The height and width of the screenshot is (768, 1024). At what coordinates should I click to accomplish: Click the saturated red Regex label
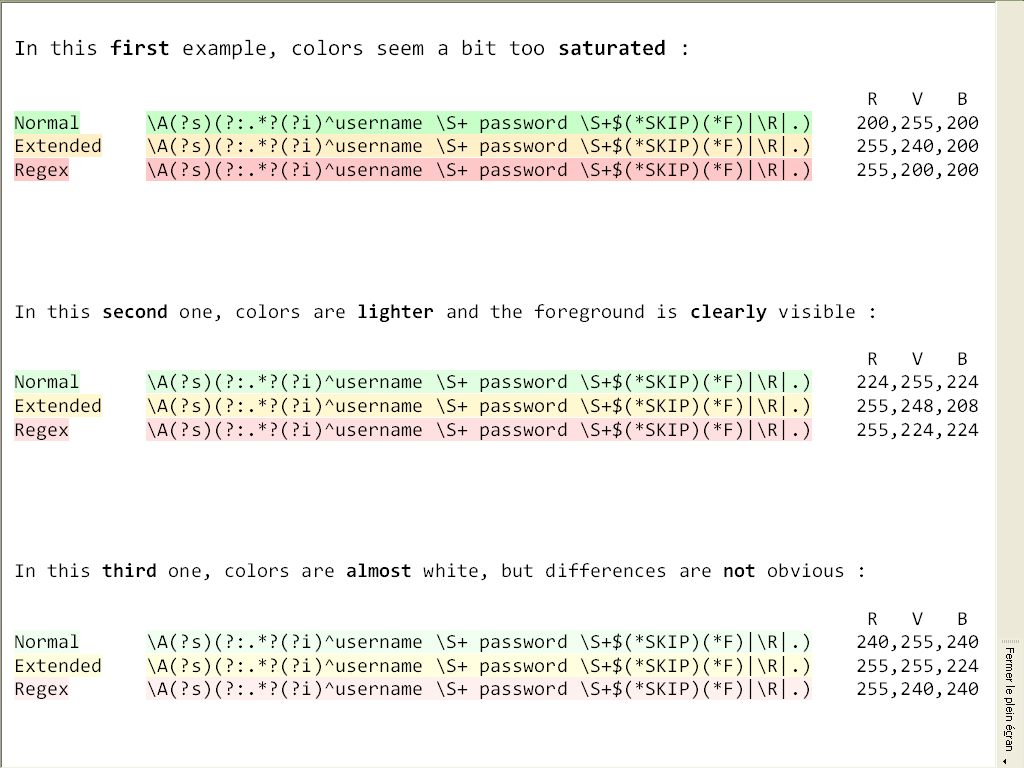[x=41, y=170]
